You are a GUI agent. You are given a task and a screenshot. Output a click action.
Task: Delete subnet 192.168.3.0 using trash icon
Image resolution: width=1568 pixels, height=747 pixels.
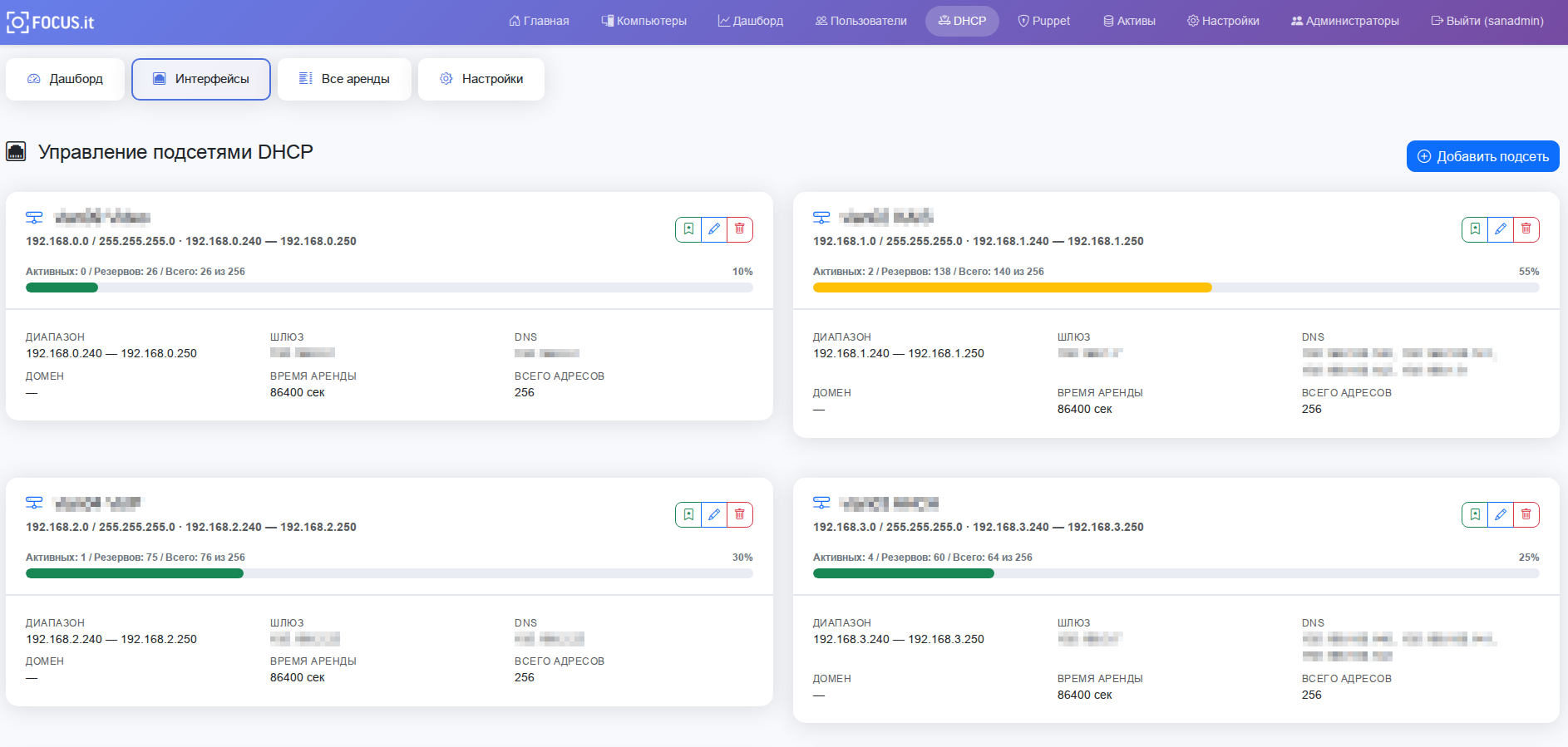[1526, 515]
